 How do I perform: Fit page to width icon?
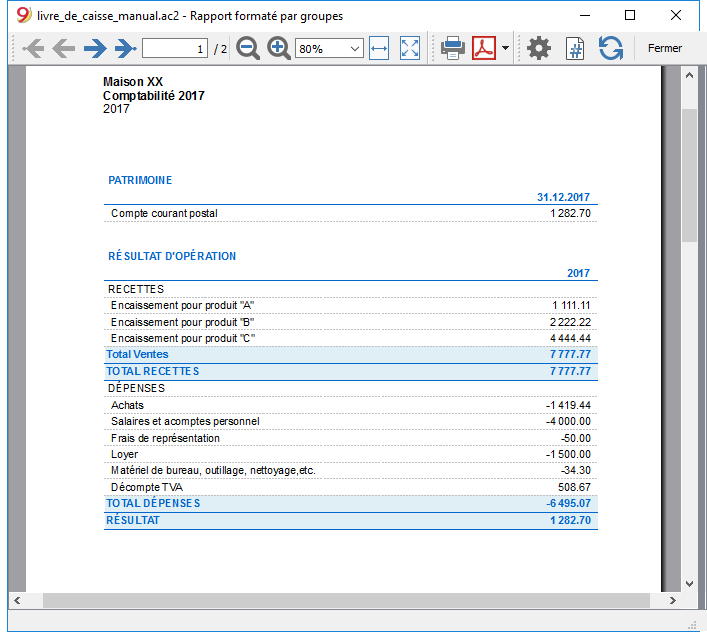click(379, 48)
